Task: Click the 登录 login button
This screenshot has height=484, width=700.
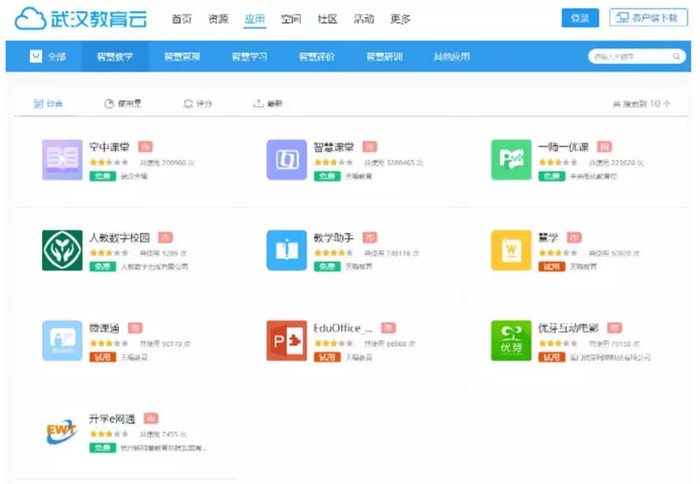Action: (580, 18)
